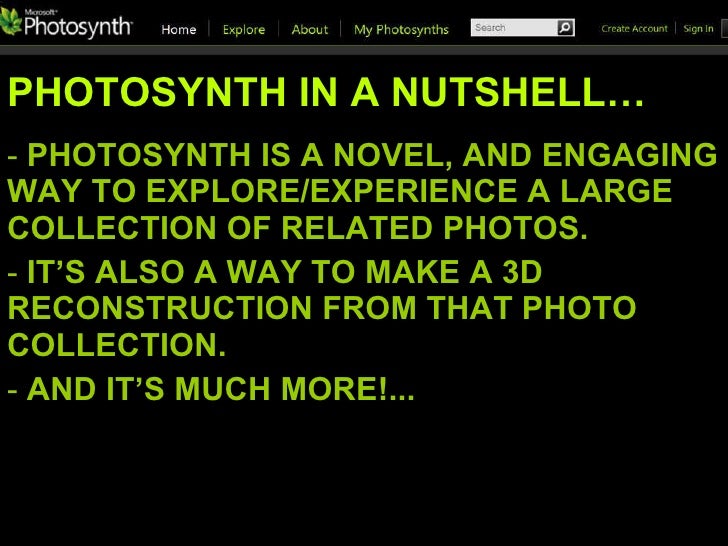728x546 pixels.
Task: Click the single word "COLLECTION." line
Action: click(x=117, y=344)
